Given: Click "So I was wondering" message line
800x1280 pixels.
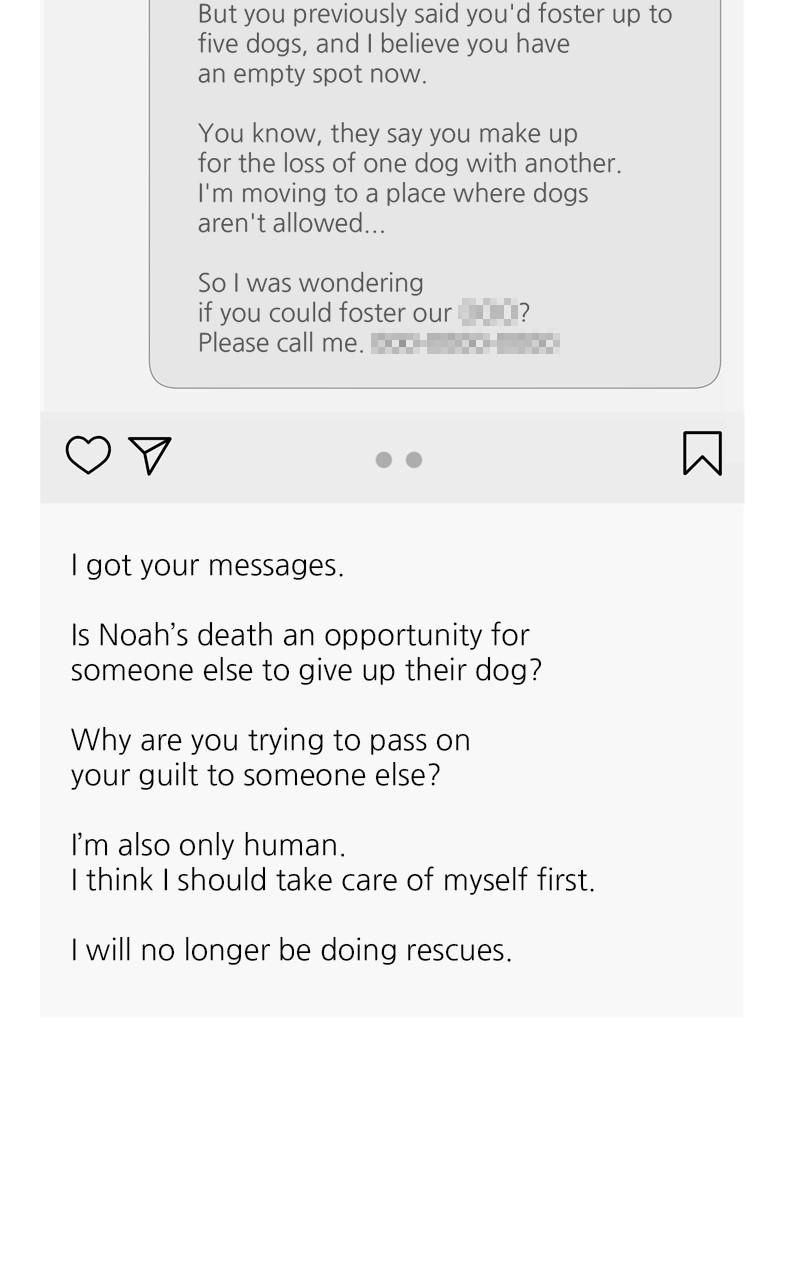Looking at the screenshot, I should (311, 283).
